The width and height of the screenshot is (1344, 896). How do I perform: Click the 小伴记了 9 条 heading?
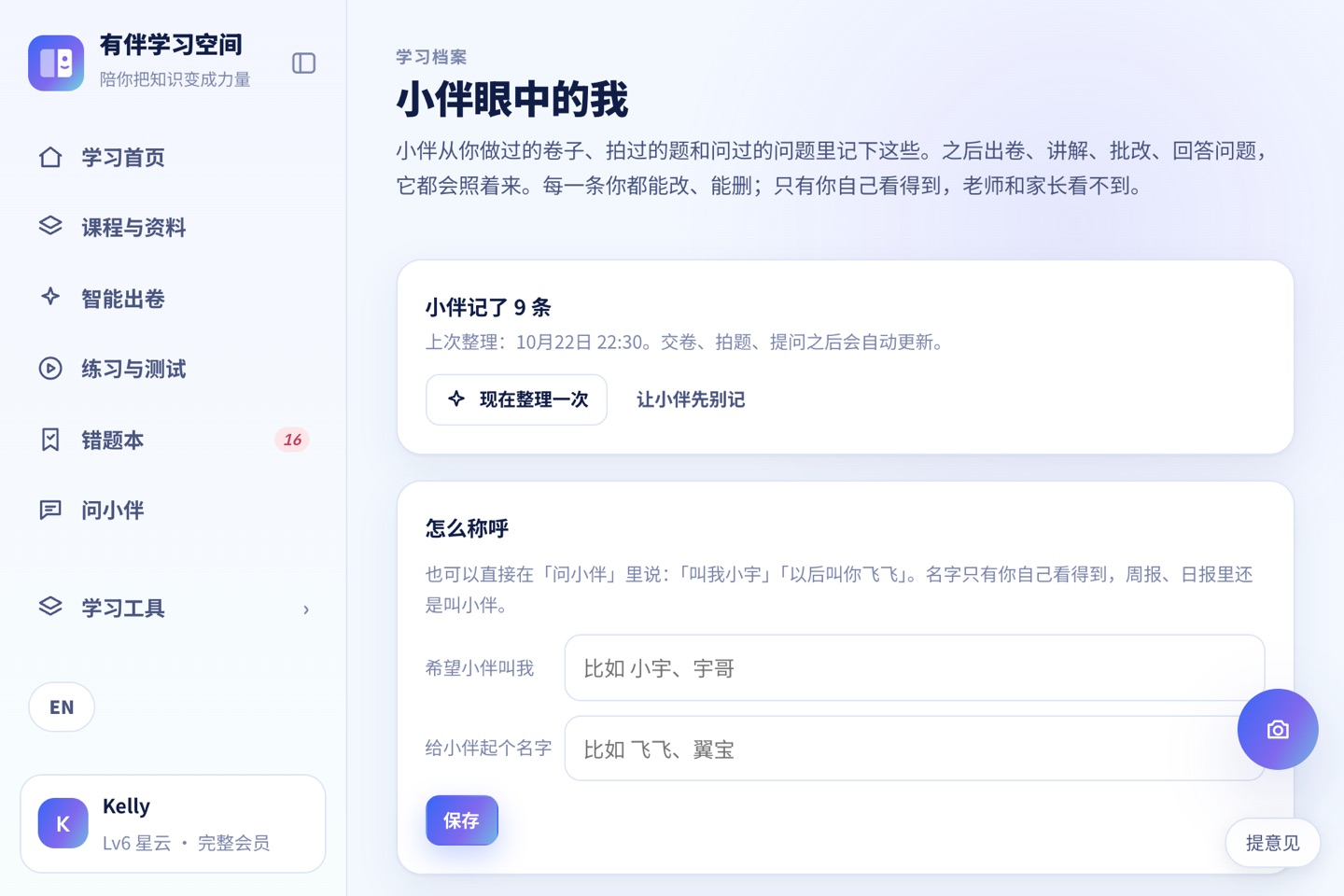click(x=488, y=307)
